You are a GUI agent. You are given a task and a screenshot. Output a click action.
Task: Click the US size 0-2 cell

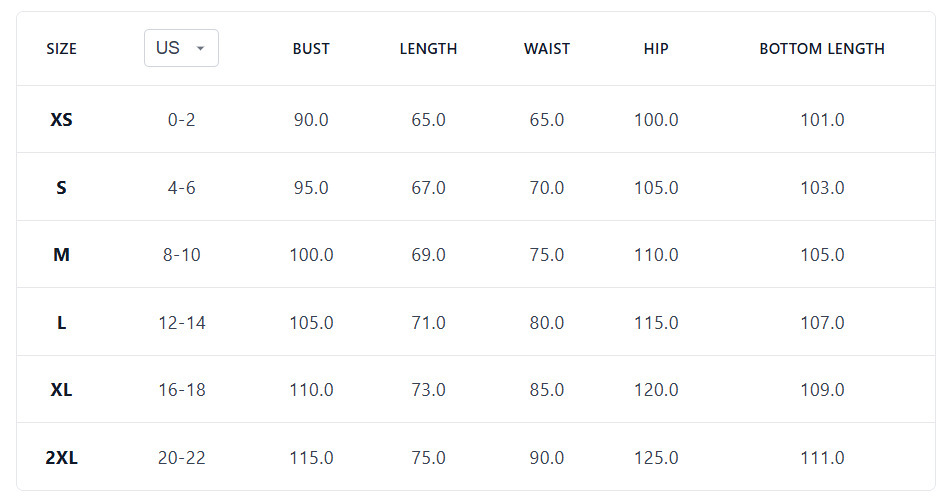click(x=181, y=120)
